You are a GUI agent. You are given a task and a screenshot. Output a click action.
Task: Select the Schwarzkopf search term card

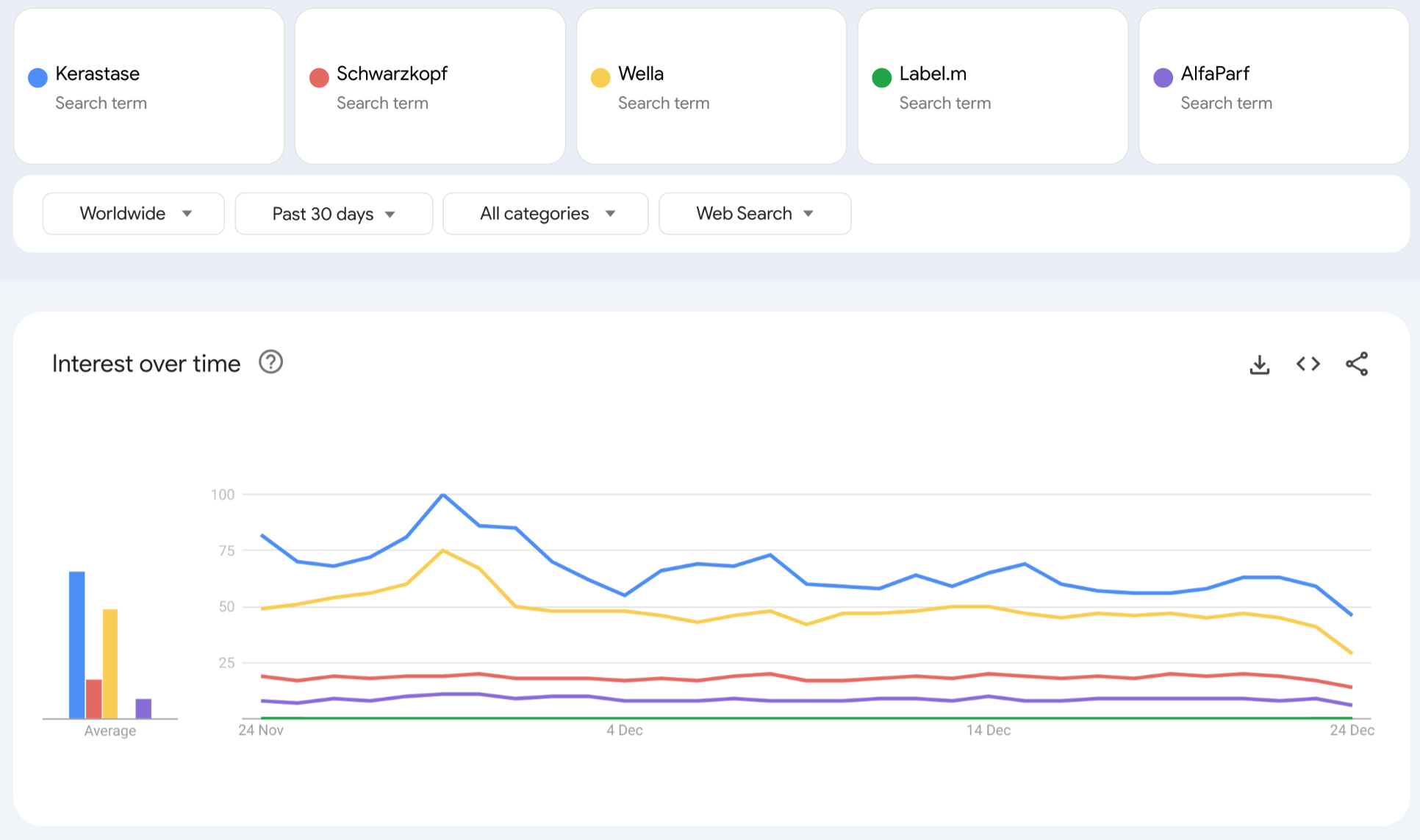click(430, 87)
